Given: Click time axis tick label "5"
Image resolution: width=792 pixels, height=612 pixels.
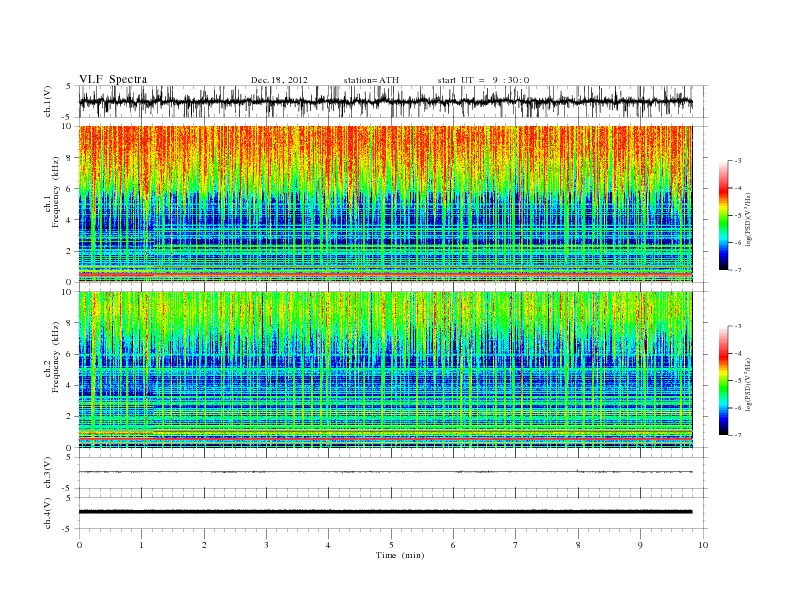Looking at the screenshot, I should [391, 545].
